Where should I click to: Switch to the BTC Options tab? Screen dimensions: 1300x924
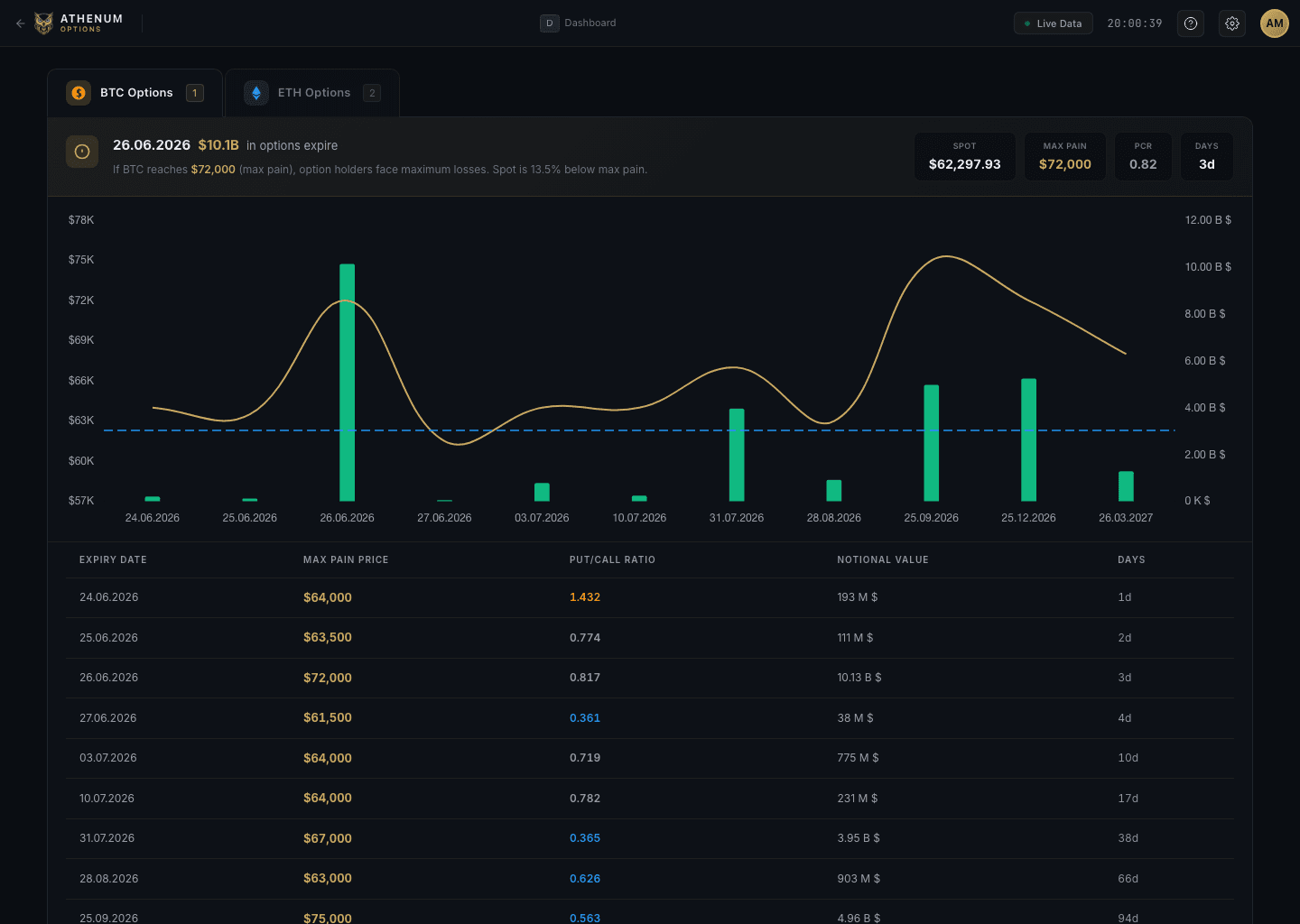click(135, 93)
